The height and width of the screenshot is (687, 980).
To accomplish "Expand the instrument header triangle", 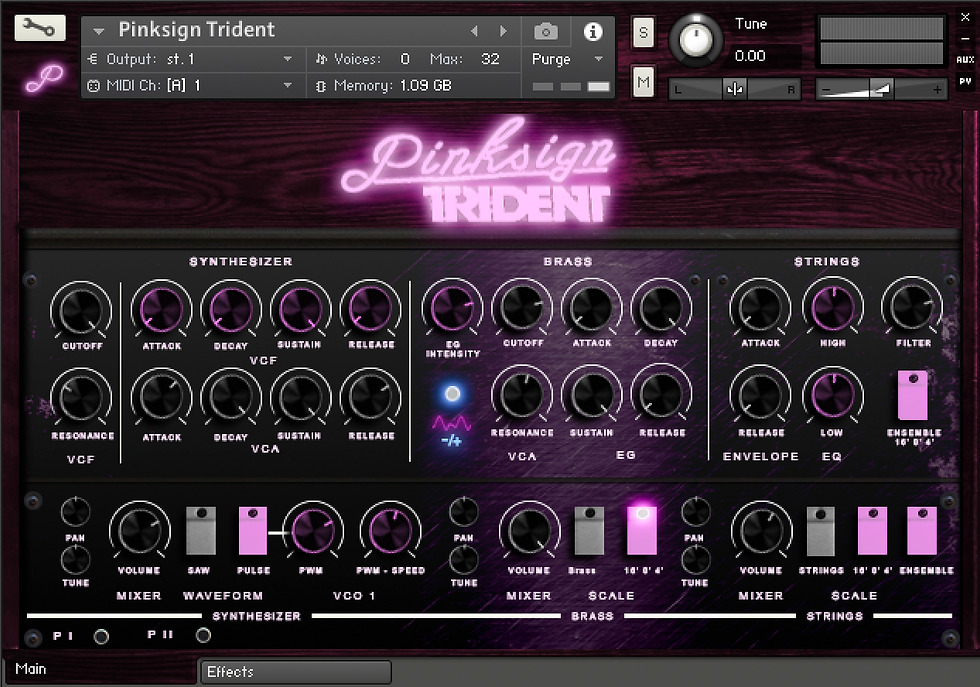I will pyautogui.click(x=98, y=30).
